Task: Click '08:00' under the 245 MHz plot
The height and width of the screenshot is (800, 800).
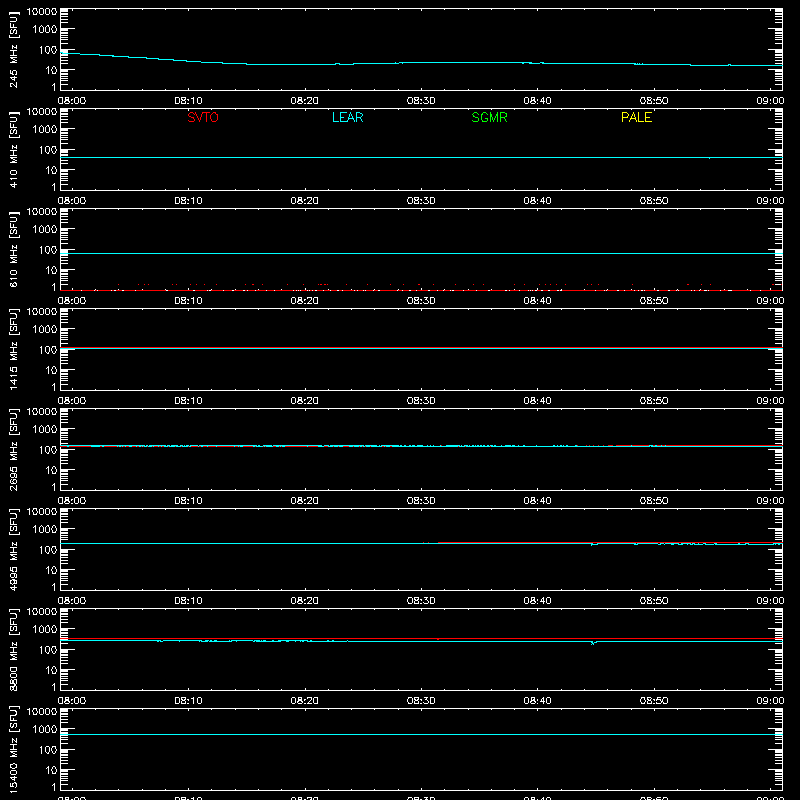Action: pyautogui.click(x=72, y=101)
